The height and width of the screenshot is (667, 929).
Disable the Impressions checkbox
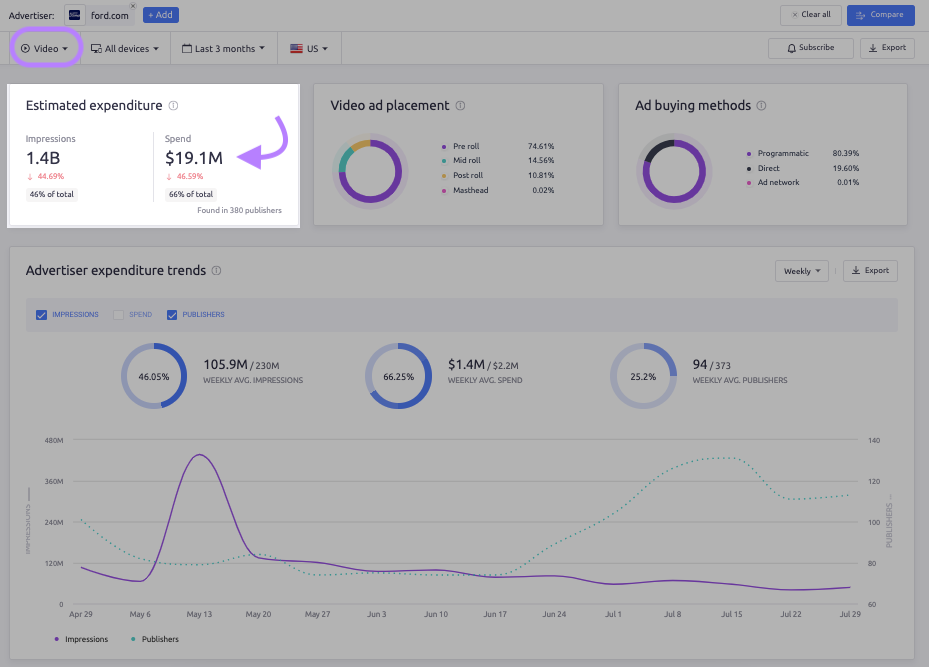point(41,314)
